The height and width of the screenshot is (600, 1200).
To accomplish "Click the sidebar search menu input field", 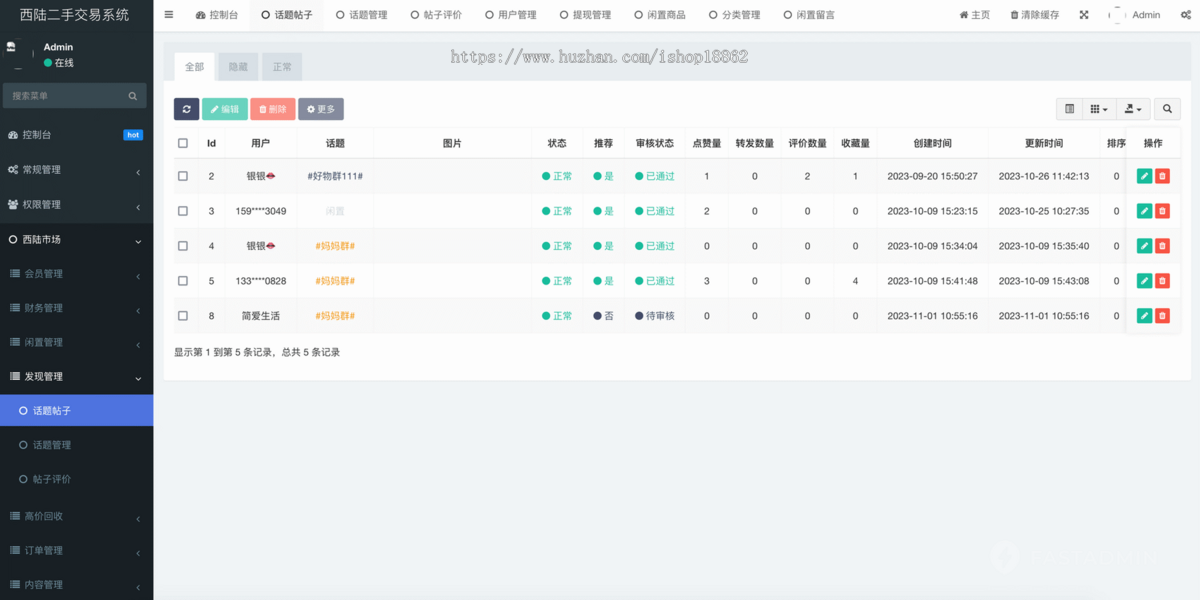I will pos(68,95).
